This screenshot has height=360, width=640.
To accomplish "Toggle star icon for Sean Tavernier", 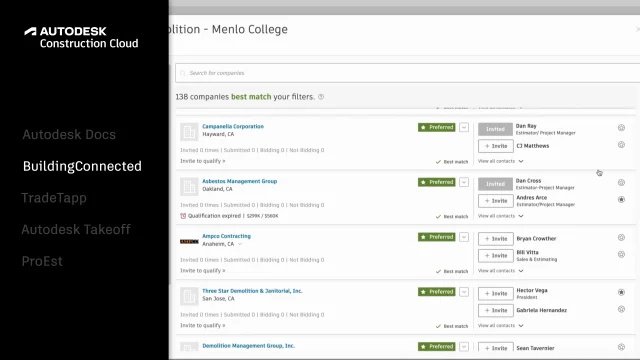I will 621,347.
